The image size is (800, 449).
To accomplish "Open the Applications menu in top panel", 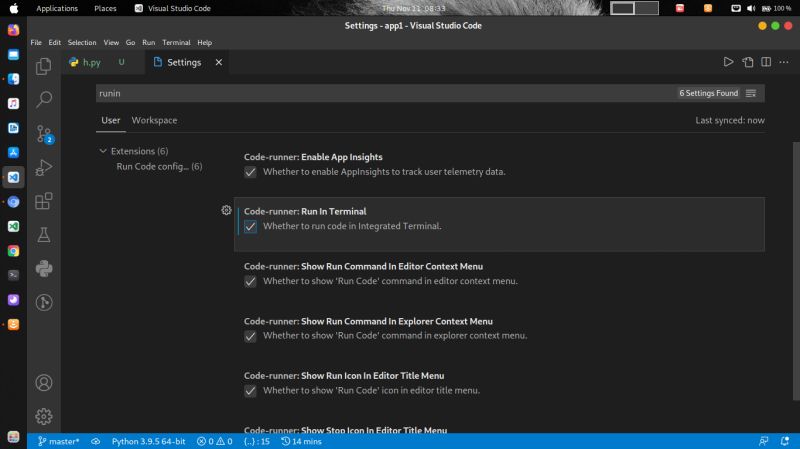I will (57, 8).
